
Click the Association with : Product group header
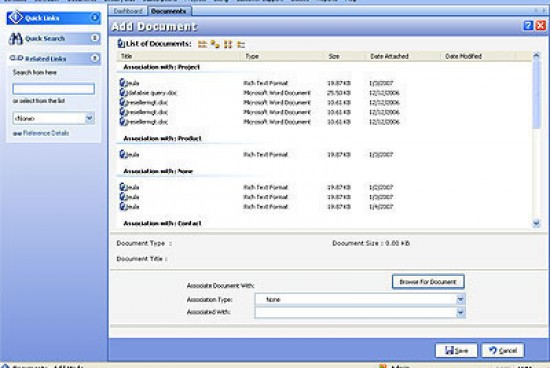[162, 139]
